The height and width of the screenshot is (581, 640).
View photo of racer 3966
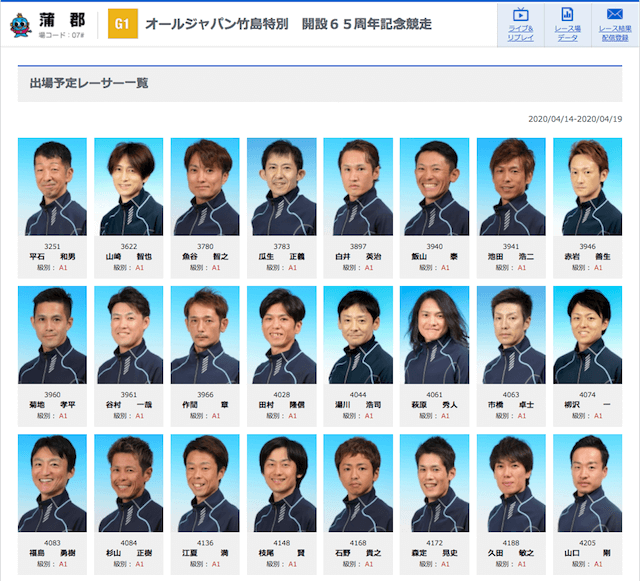coord(205,335)
